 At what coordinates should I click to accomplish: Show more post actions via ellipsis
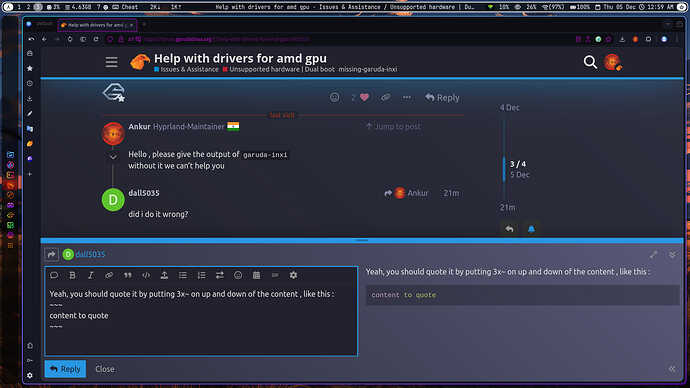click(407, 97)
